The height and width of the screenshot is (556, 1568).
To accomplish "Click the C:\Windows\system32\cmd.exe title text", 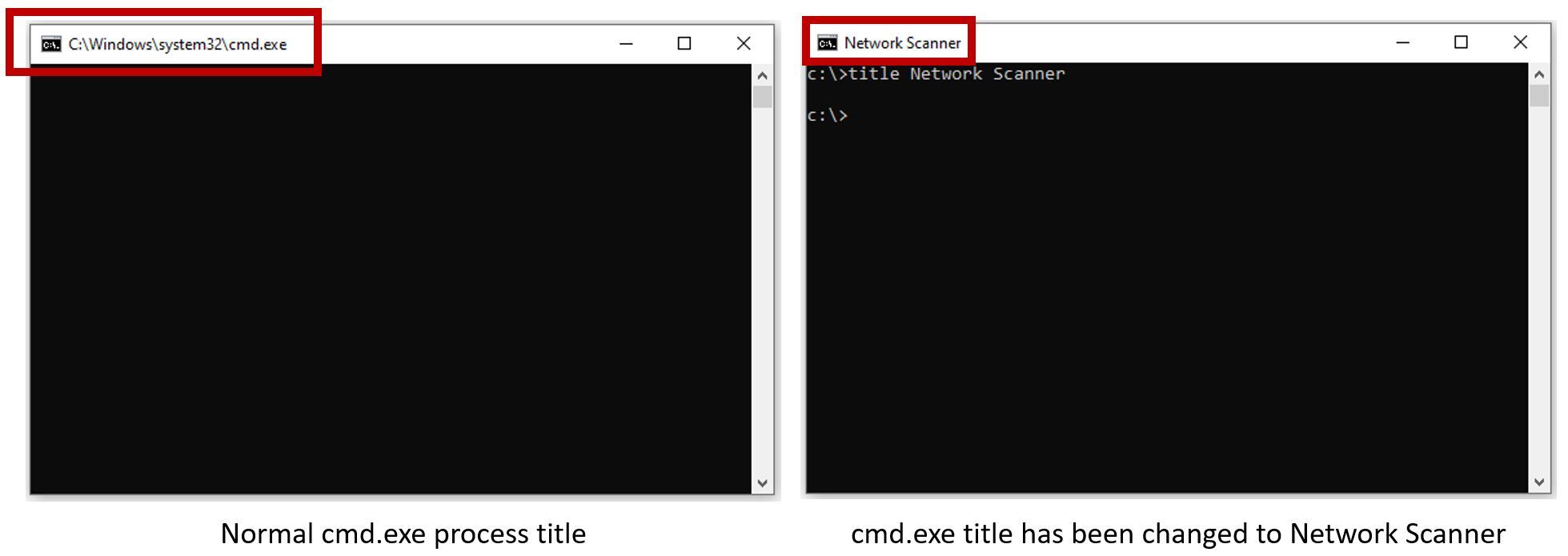I will 177,44.
